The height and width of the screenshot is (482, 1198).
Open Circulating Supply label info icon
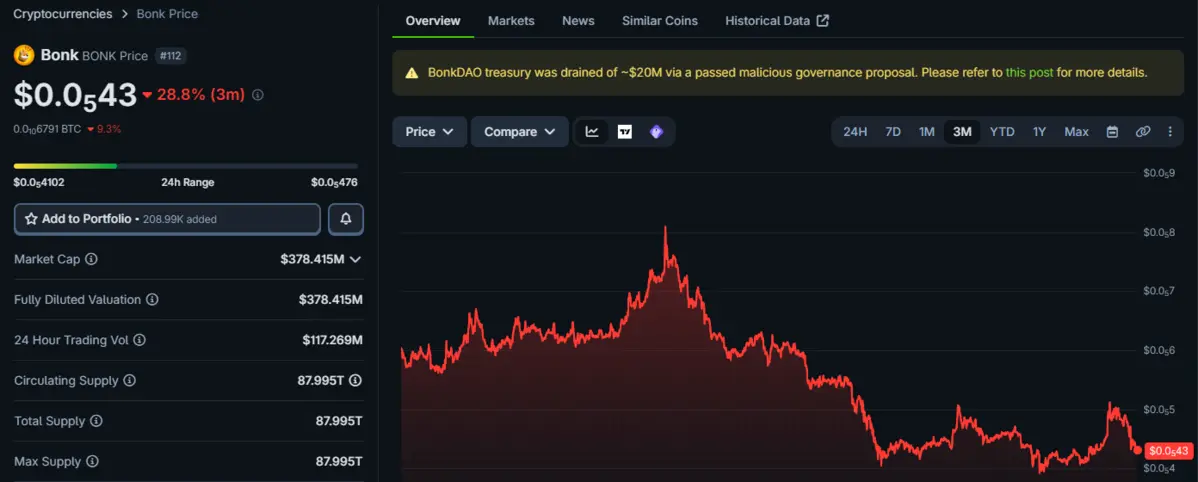[x=130, y=380]
